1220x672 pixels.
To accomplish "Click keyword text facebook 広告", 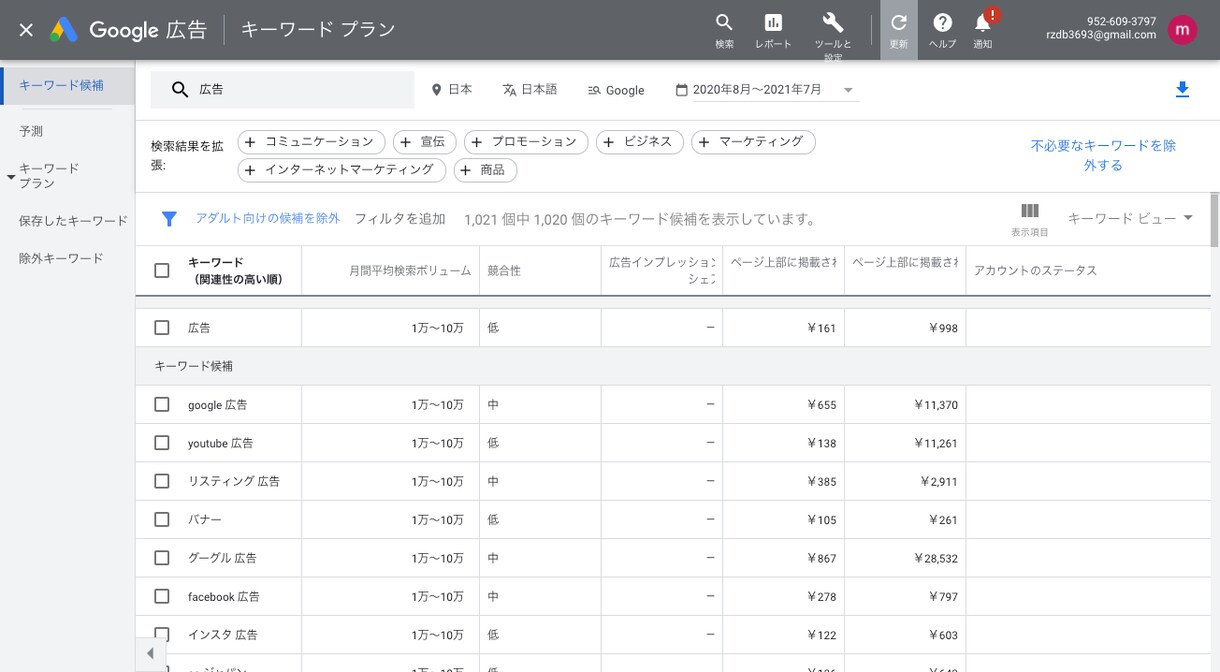I will tap(224, 596).
